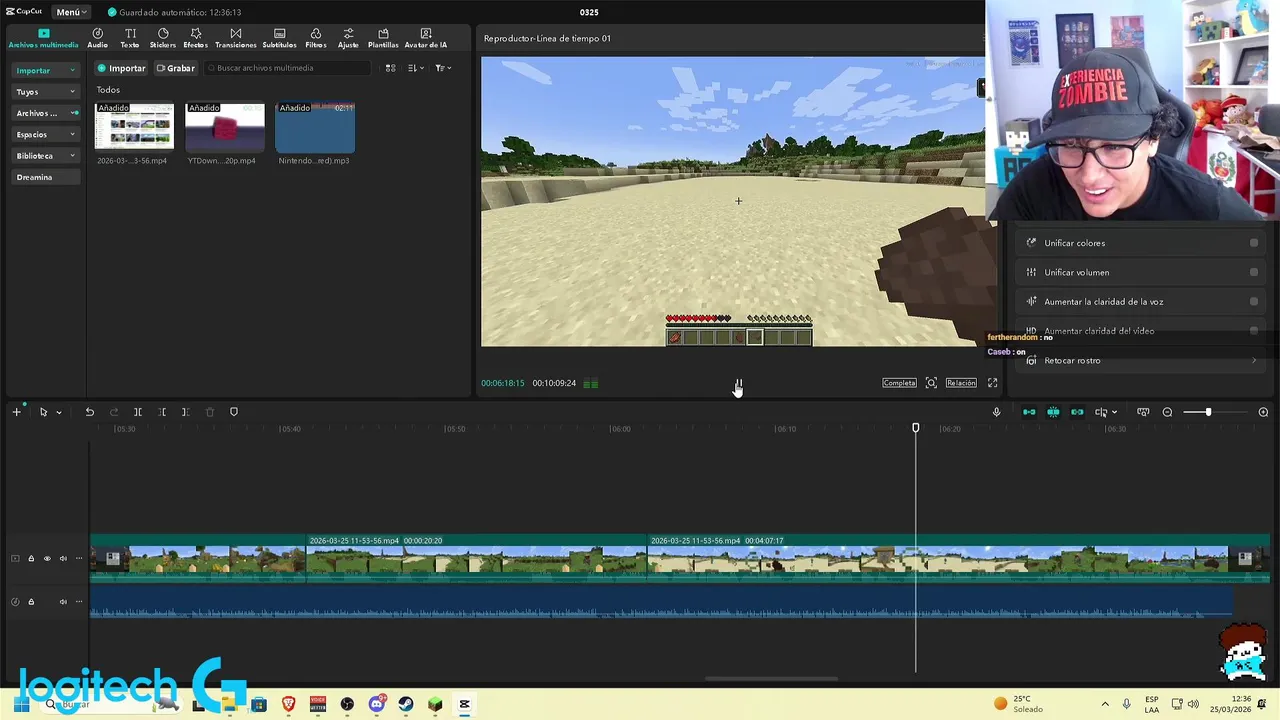1280x720 pixels.
Task: Click the fullscreen icon in the player
Action: point(992,383)
